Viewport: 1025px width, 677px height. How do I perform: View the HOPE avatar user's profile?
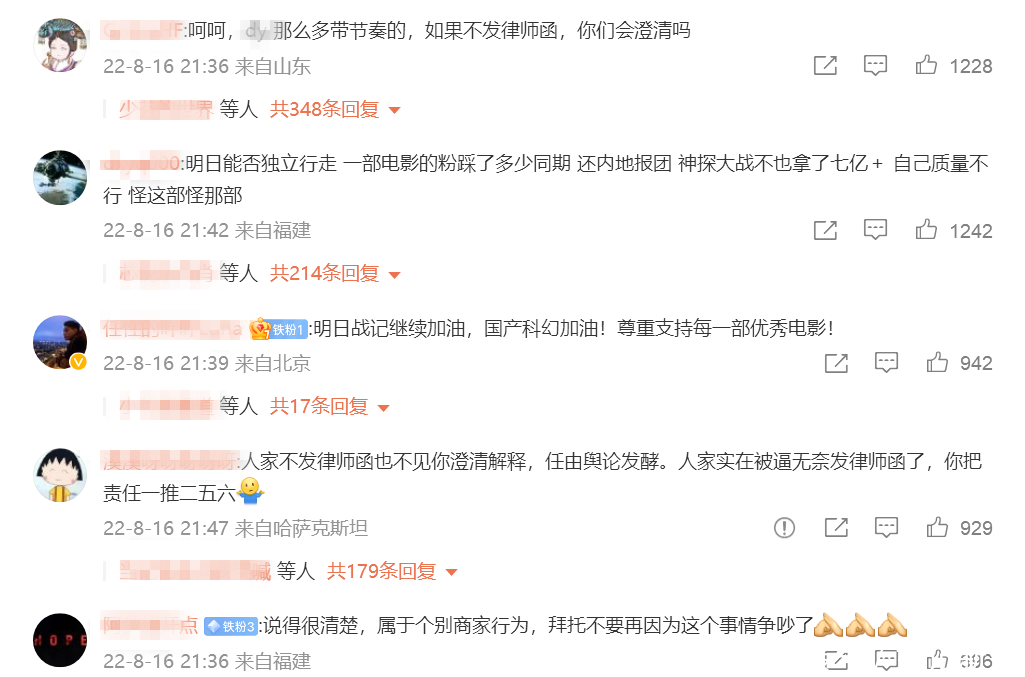click(60, 640)
